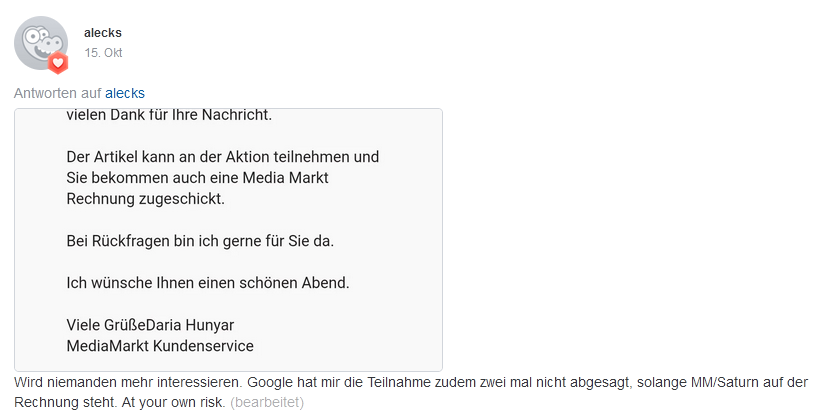
Task: Click the "Antworten auf" label
Action: pos(57,93)
